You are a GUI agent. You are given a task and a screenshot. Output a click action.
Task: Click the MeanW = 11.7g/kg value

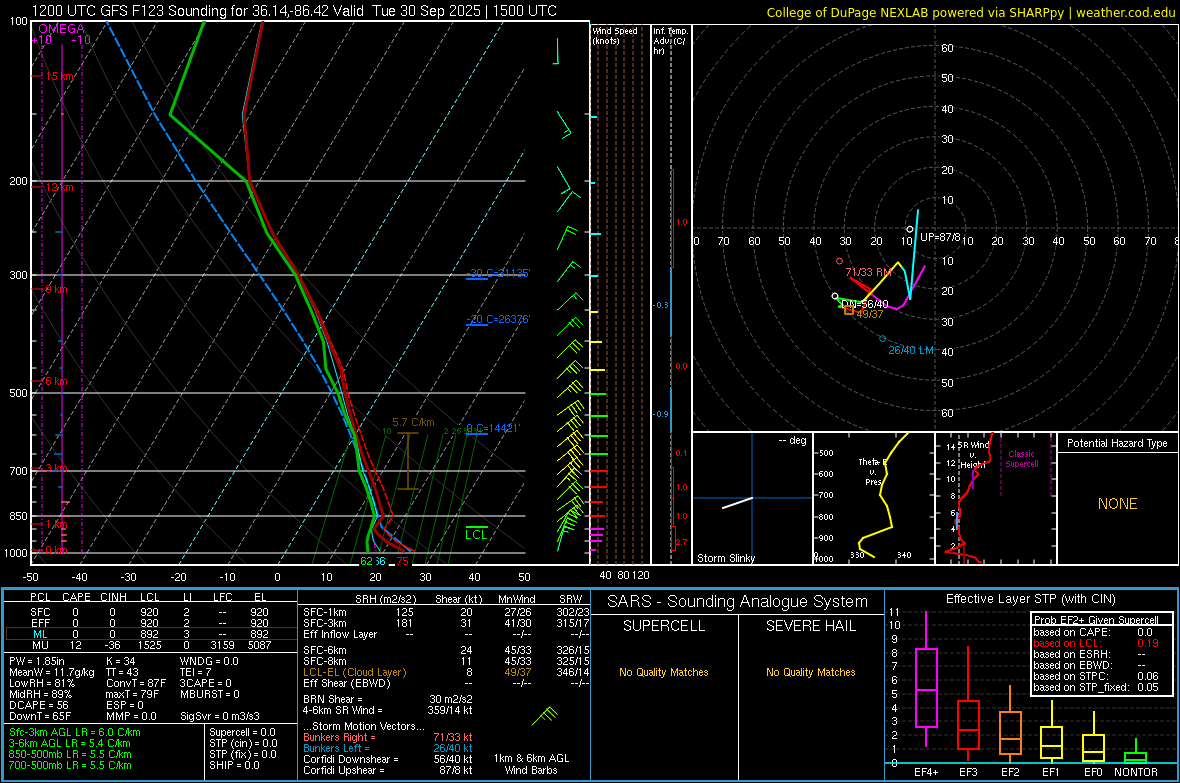tap(52, 672)
